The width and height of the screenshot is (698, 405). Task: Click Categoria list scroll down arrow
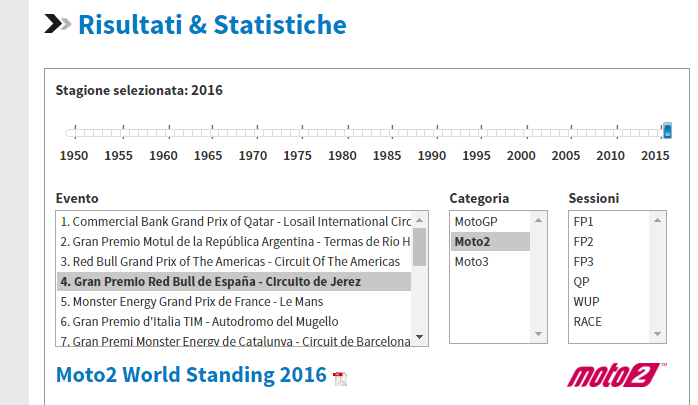coord(539,334)
